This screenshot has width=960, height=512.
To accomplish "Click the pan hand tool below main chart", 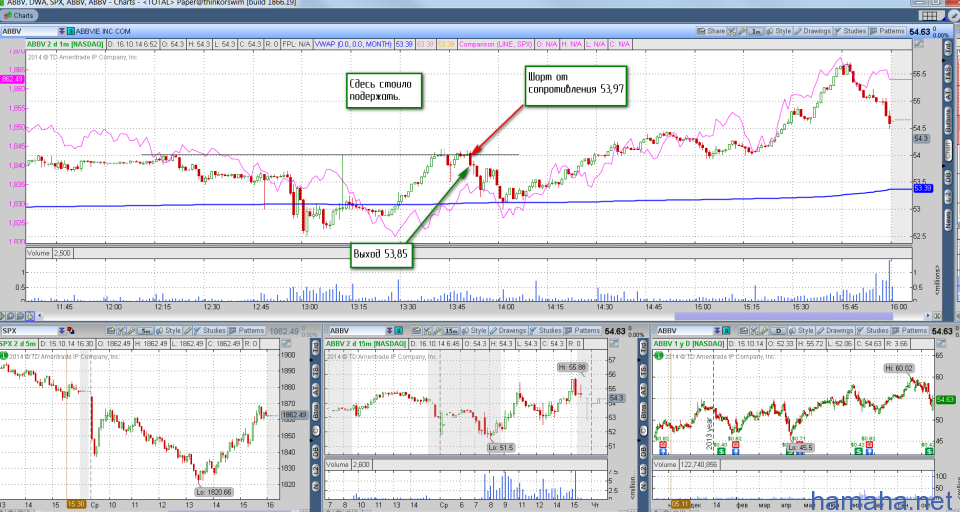I will click(31, 316).
